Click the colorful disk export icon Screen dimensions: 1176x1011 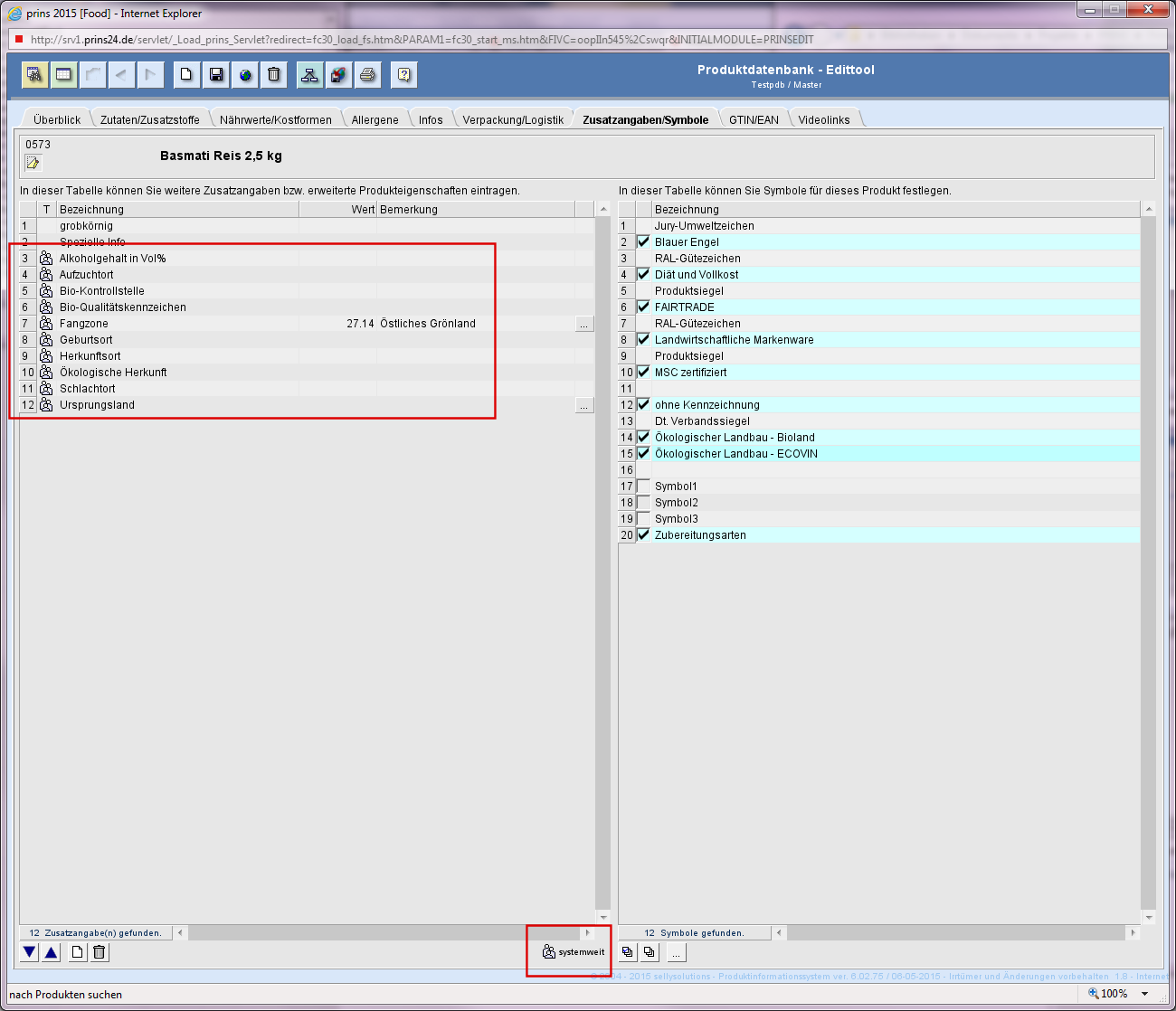tap(338, 74)
